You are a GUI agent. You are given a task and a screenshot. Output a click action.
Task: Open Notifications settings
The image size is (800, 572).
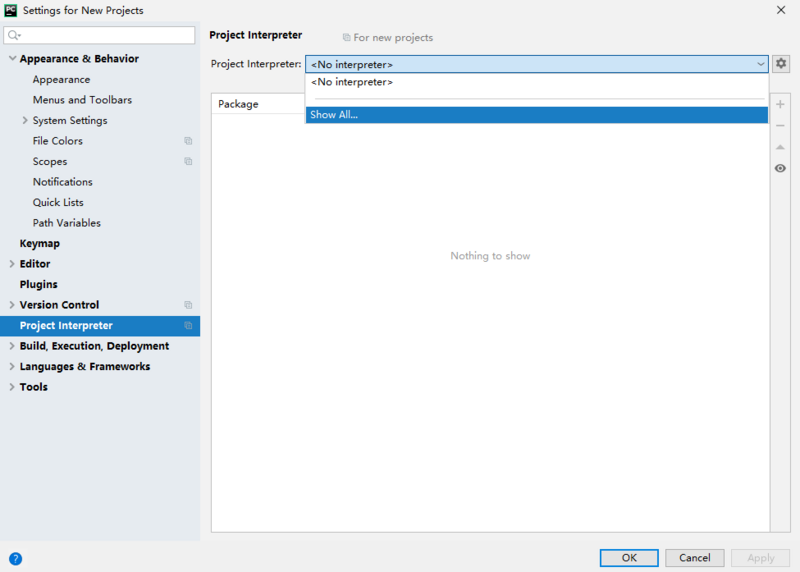pos(63,182)
